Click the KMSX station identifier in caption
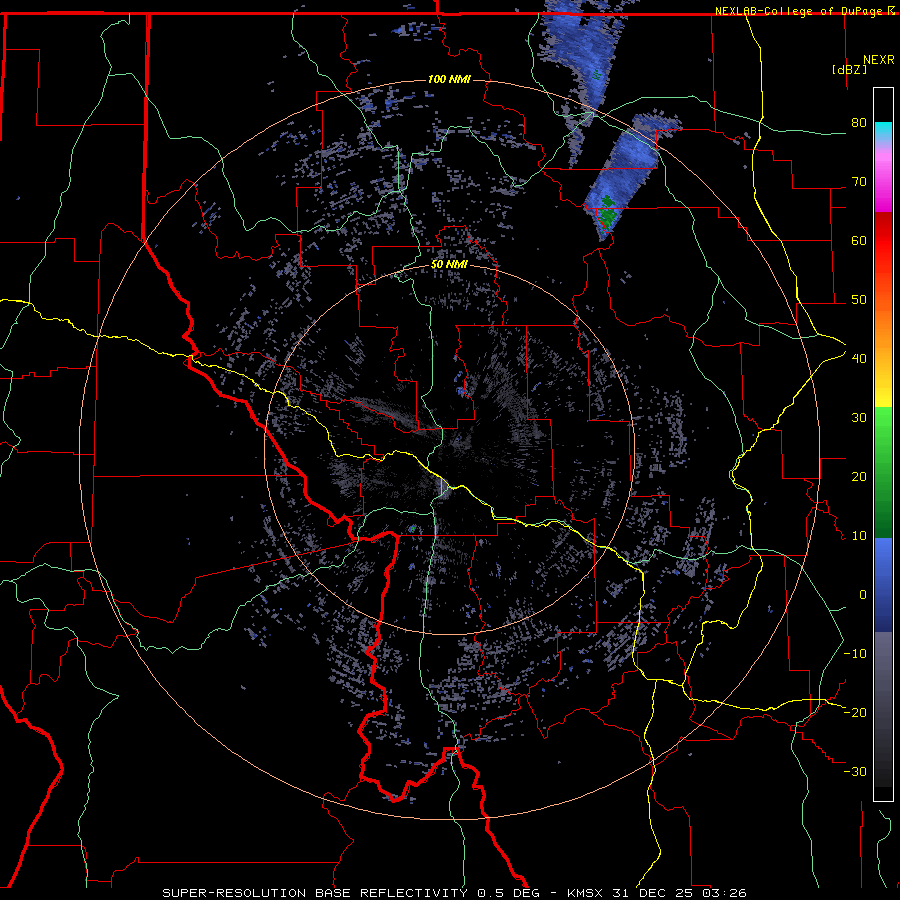Image resolution: width=900 pixels, height=900 pixels. click(585, 893)
